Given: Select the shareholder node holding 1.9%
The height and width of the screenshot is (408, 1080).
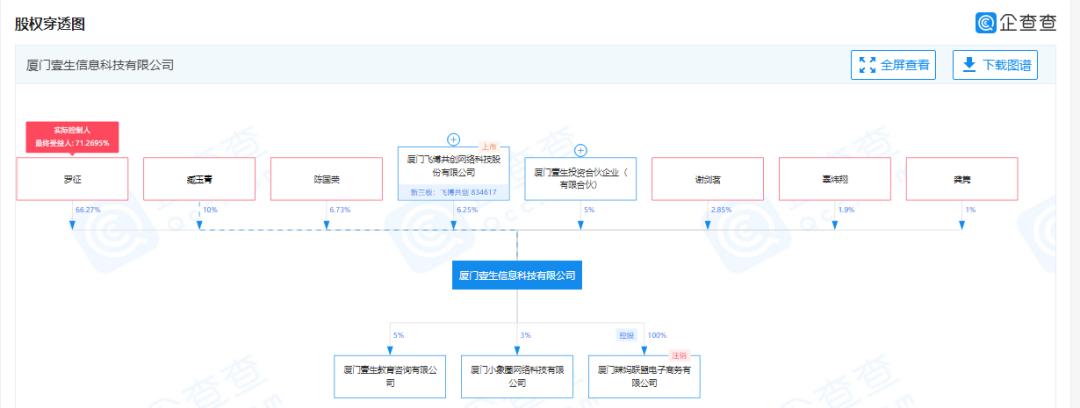Looking at the screenshot, I should click(835, 179).
